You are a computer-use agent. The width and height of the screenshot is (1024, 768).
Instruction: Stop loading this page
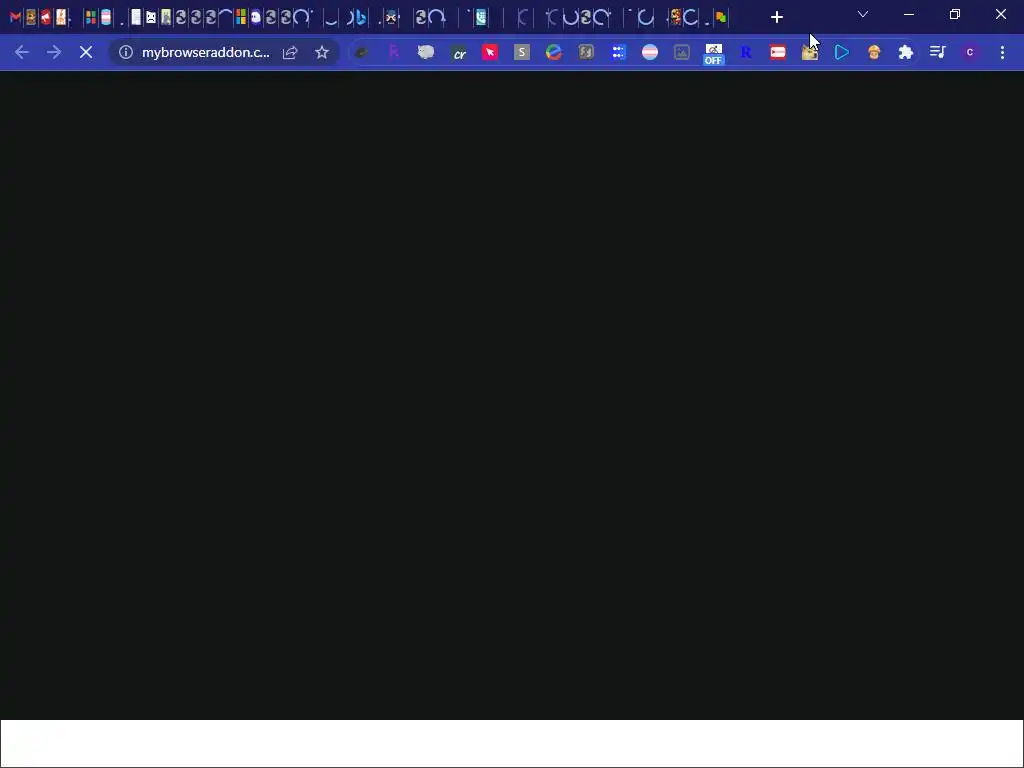pyautogui.click(x=86, y=52)
